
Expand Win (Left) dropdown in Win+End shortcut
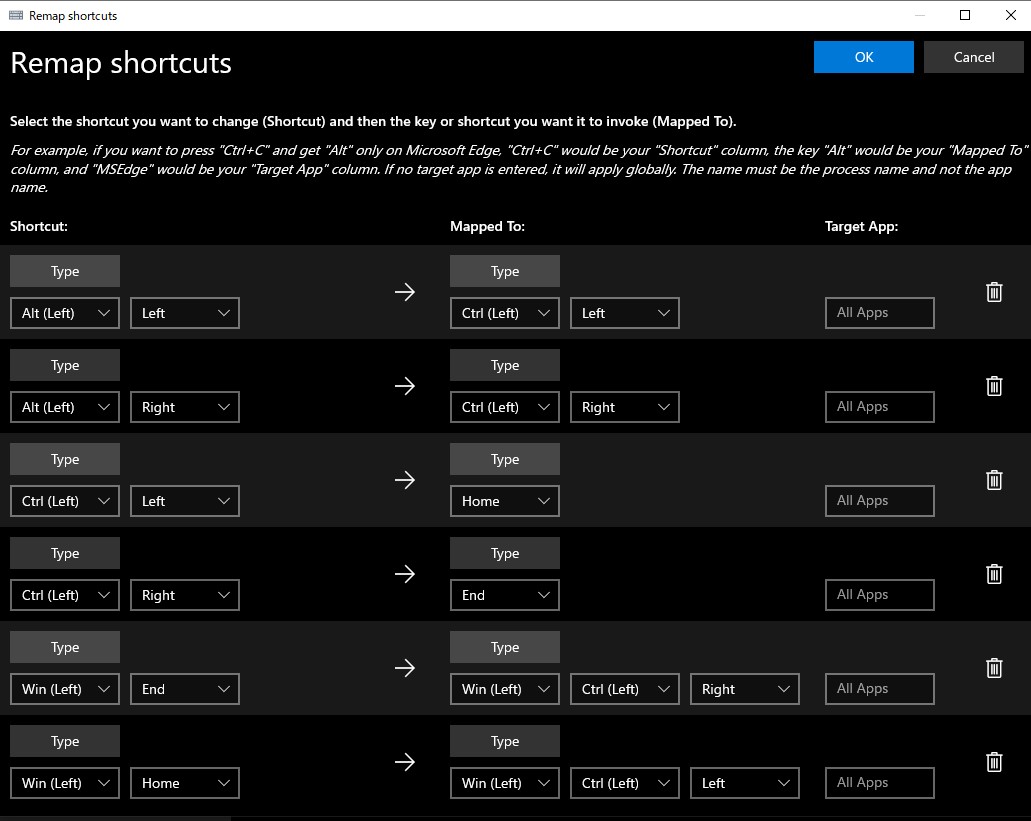pyautogui.click(x=65, y=689)
